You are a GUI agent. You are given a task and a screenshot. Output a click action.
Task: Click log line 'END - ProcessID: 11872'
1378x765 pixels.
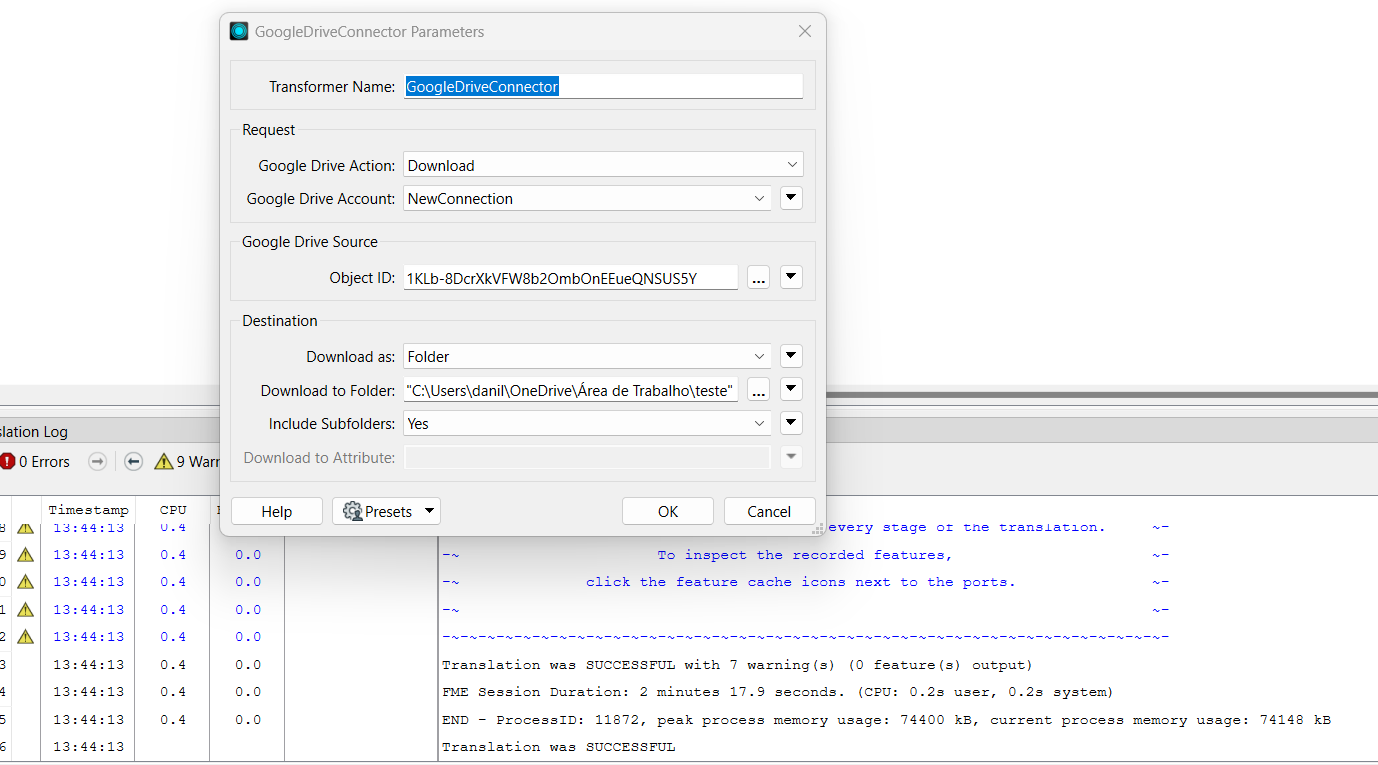886,720
